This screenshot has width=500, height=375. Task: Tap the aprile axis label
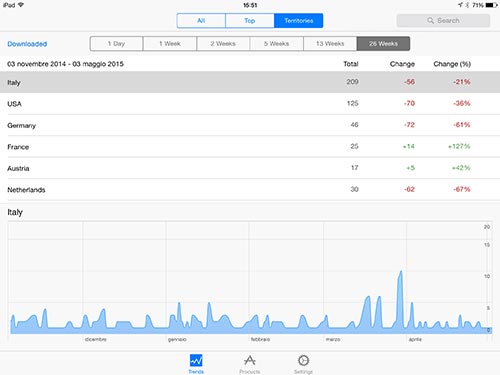415,339
